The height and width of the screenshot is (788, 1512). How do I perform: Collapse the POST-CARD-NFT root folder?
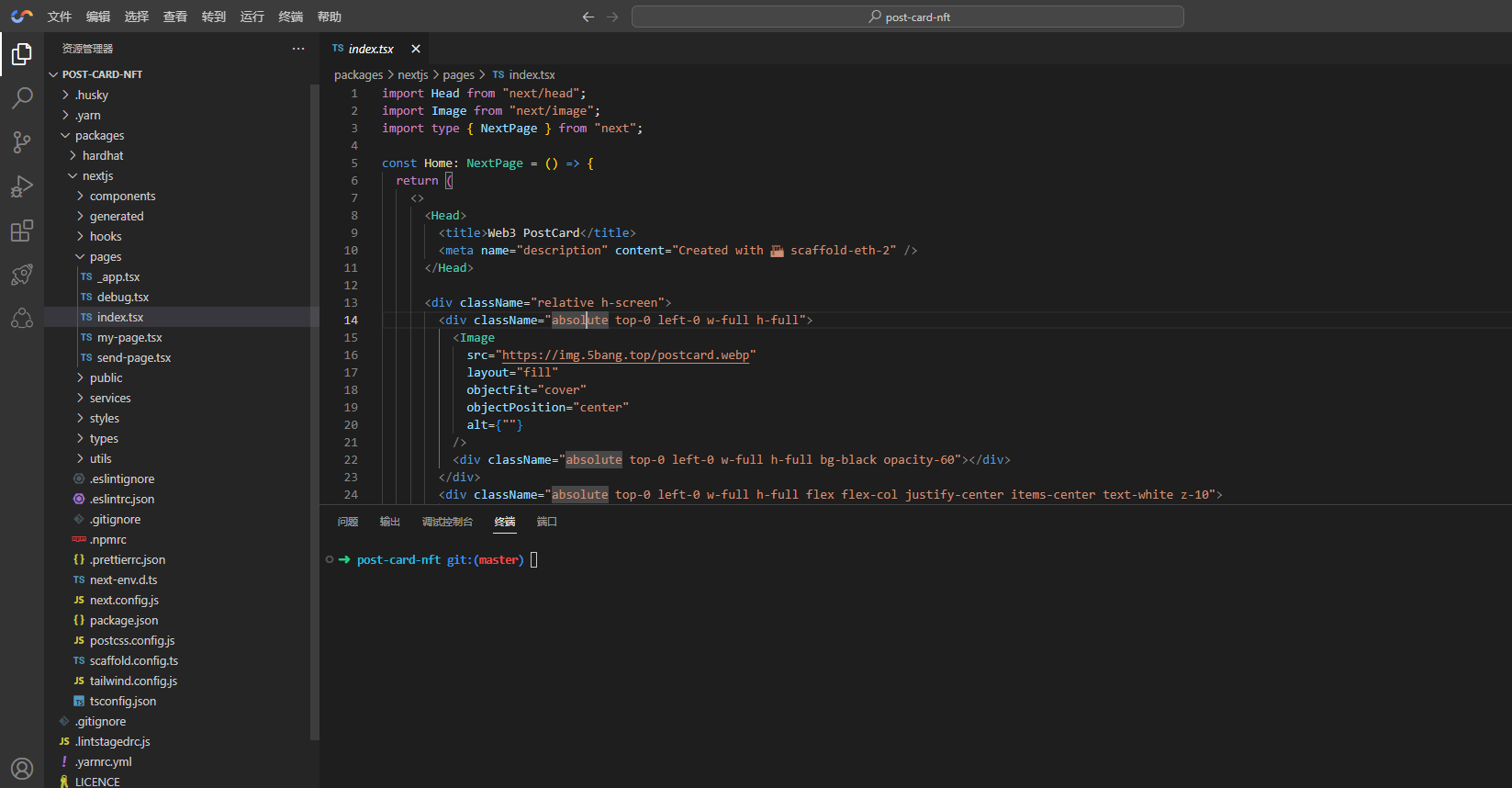[x=182, y=74]
